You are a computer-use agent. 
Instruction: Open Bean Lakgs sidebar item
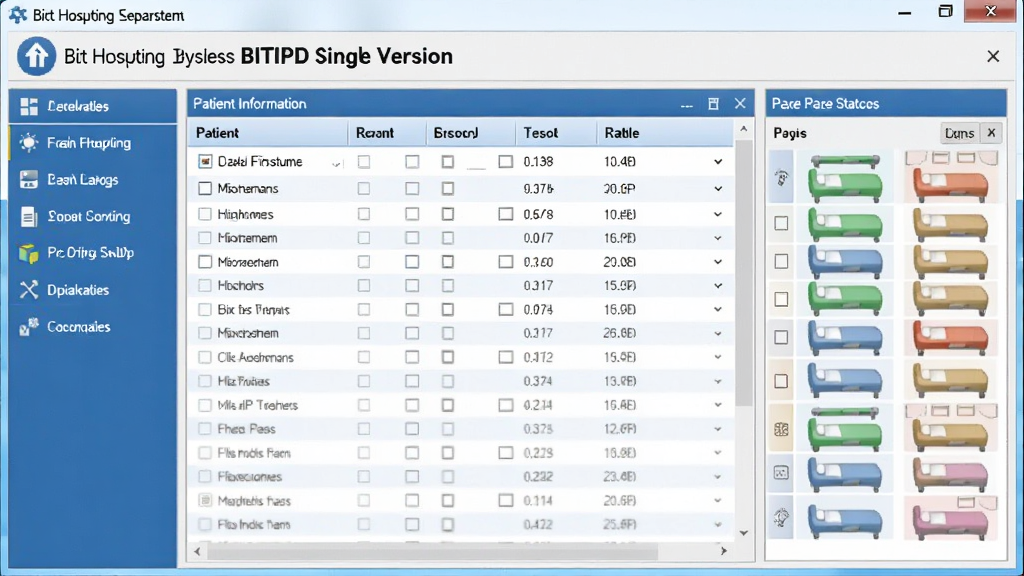point(93,180)
